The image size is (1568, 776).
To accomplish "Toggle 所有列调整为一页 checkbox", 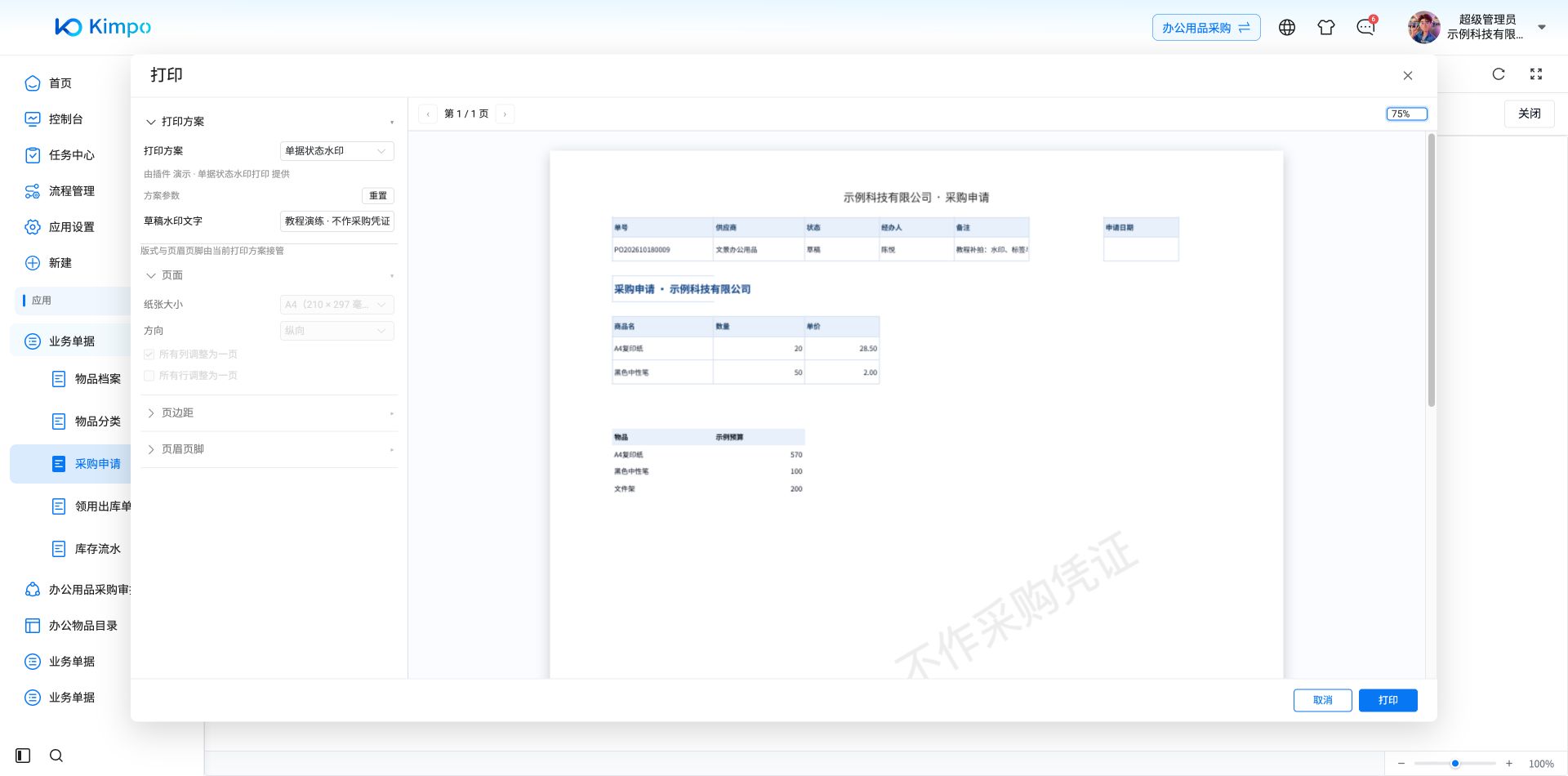I will click(x=149, y=355).
